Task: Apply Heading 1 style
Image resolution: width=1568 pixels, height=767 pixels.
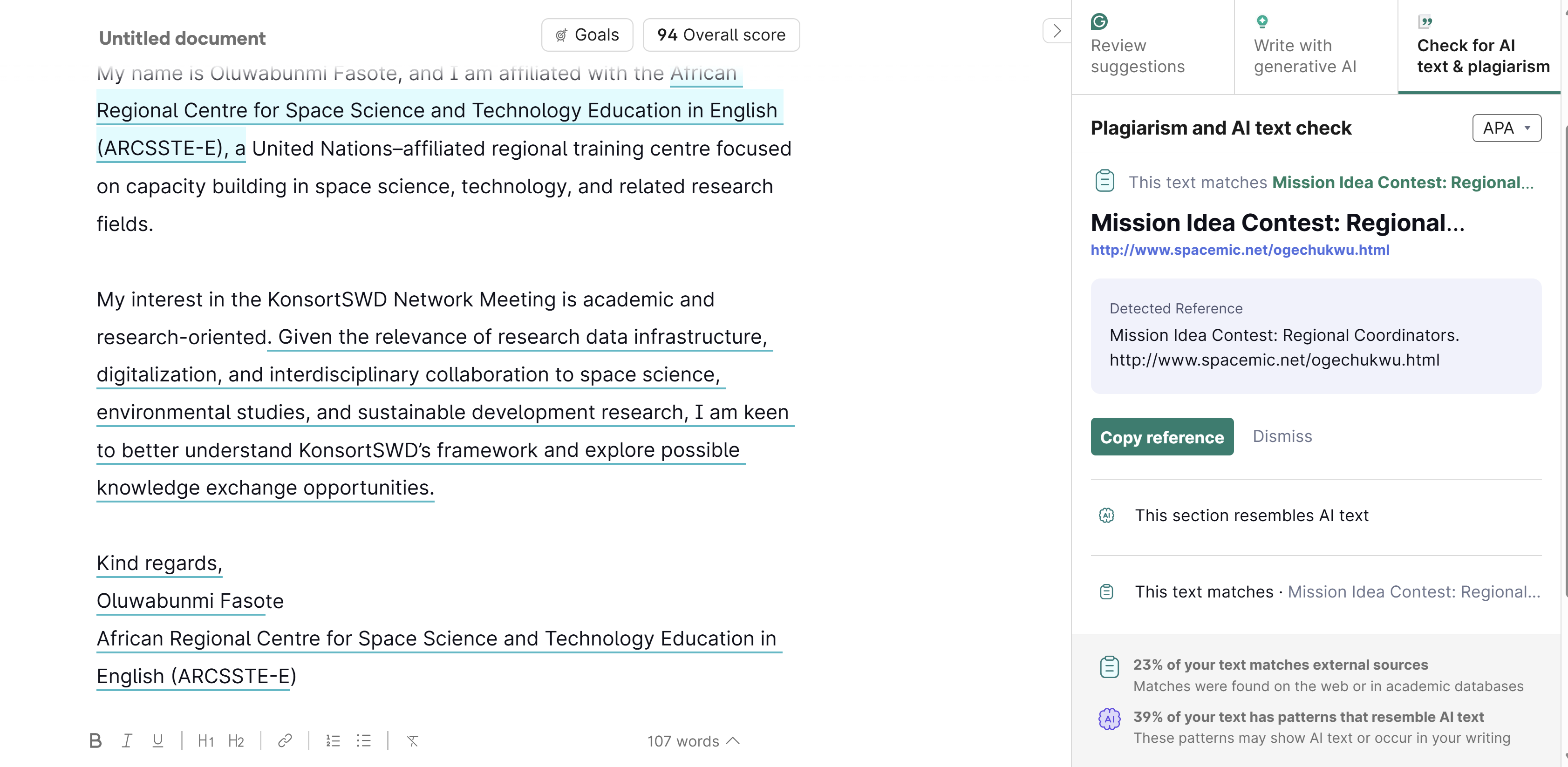Action: [206, 741]
